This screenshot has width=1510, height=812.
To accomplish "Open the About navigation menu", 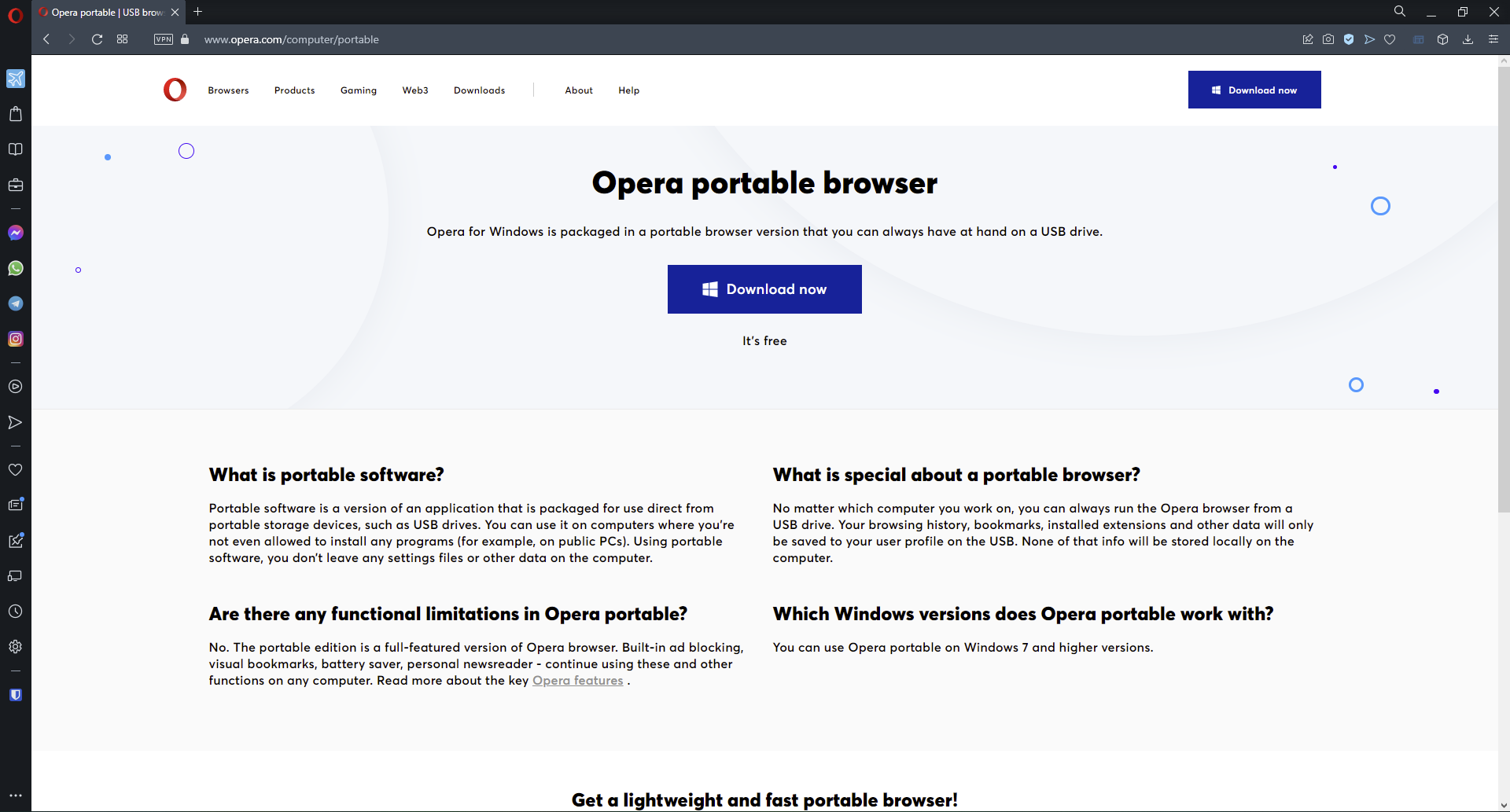I will click(579, 90).
